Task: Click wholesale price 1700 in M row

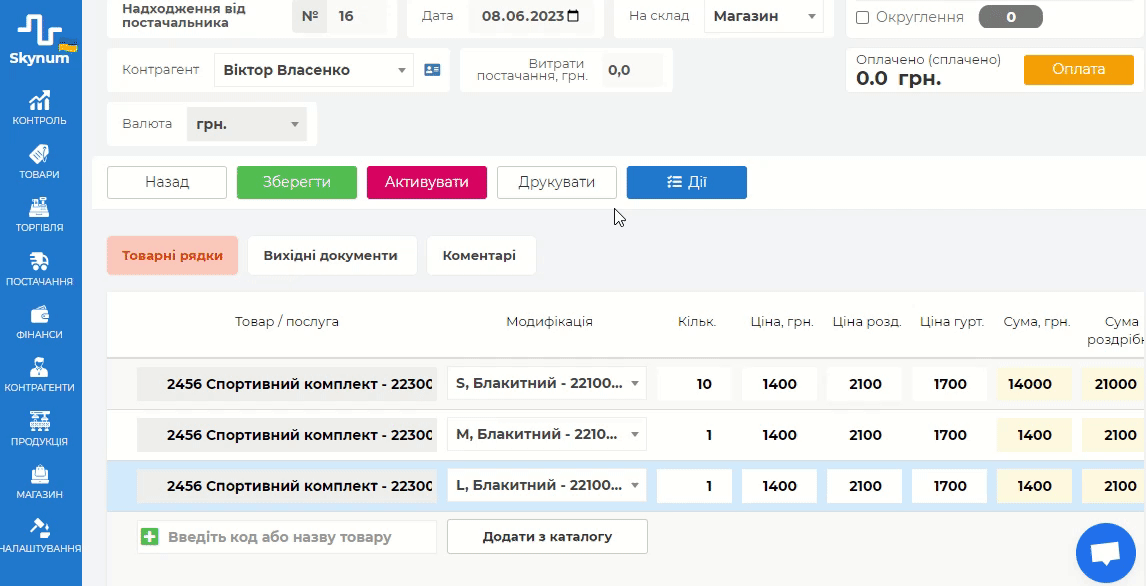Action: [x=949, y=435]
